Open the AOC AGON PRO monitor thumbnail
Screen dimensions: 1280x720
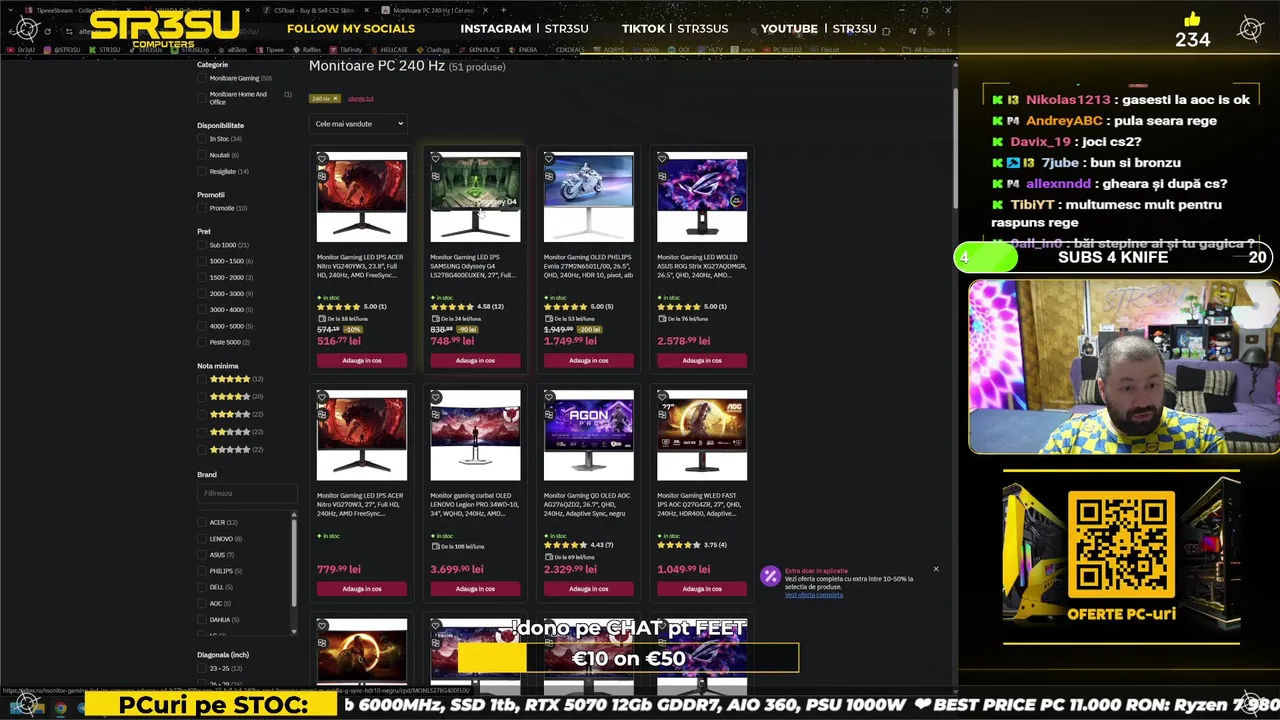[x=588, y=435]
